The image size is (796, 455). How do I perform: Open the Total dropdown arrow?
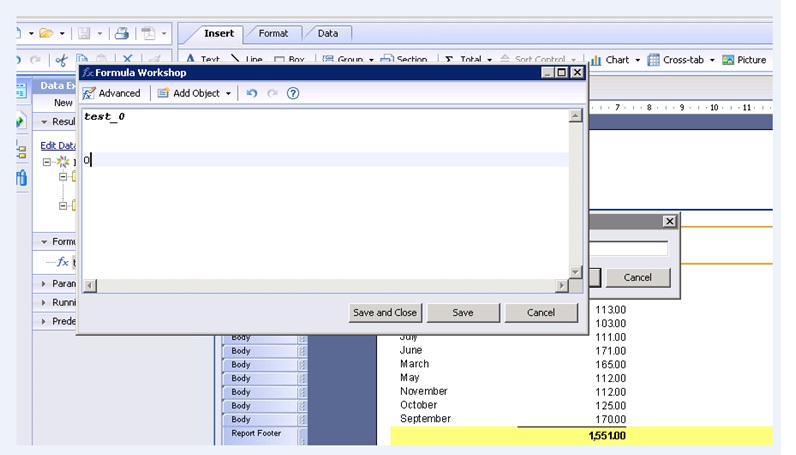489,60
